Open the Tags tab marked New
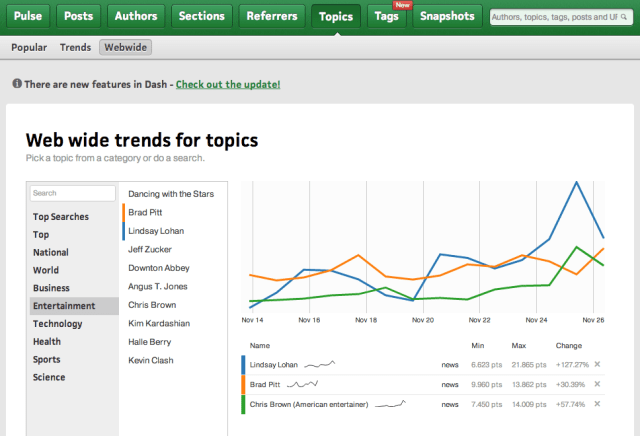Viewport: 640px width, 436px height. tap(386, 16)
